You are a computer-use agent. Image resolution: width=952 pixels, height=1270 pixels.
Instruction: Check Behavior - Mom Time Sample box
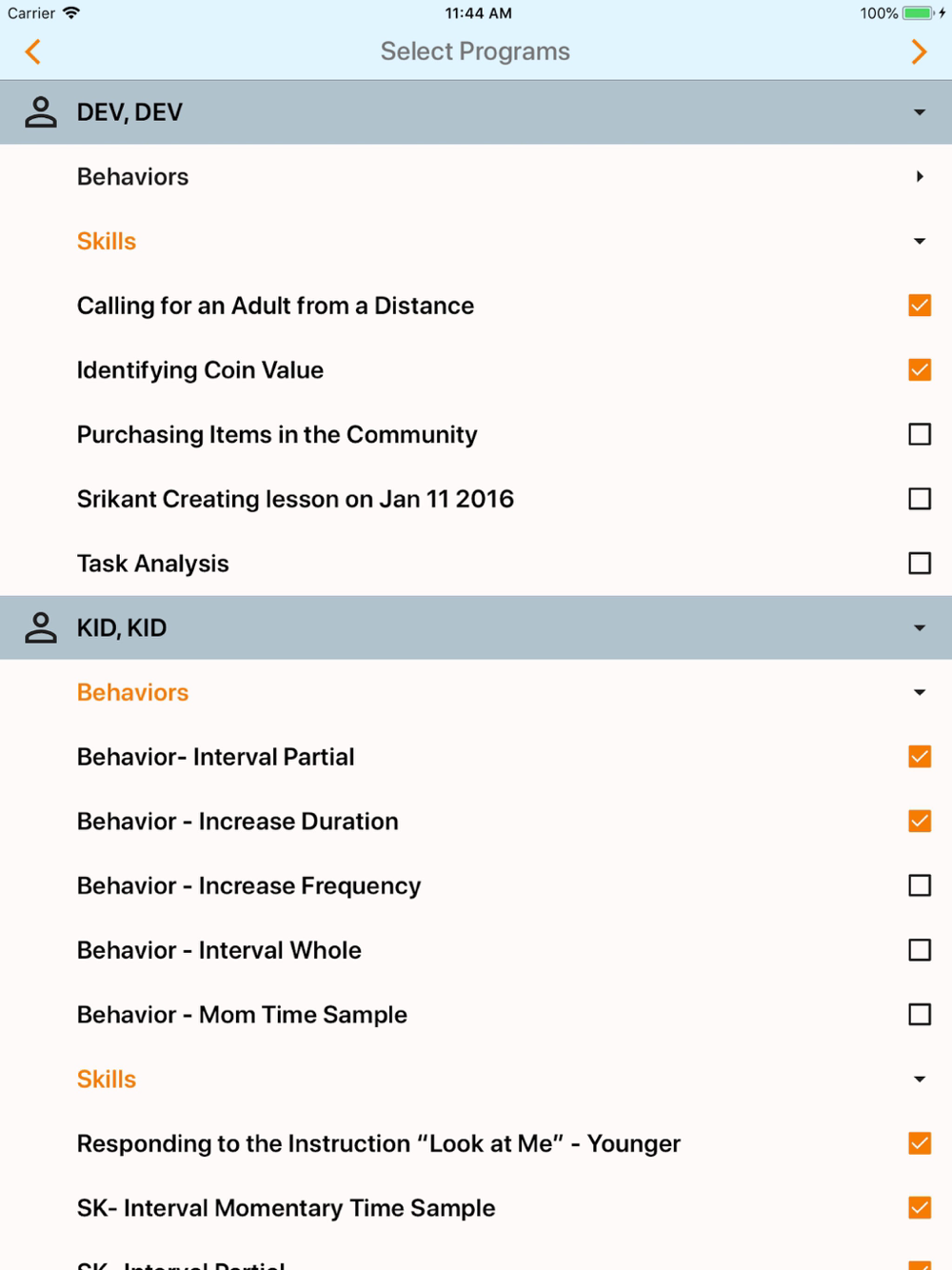point(919,1015)
